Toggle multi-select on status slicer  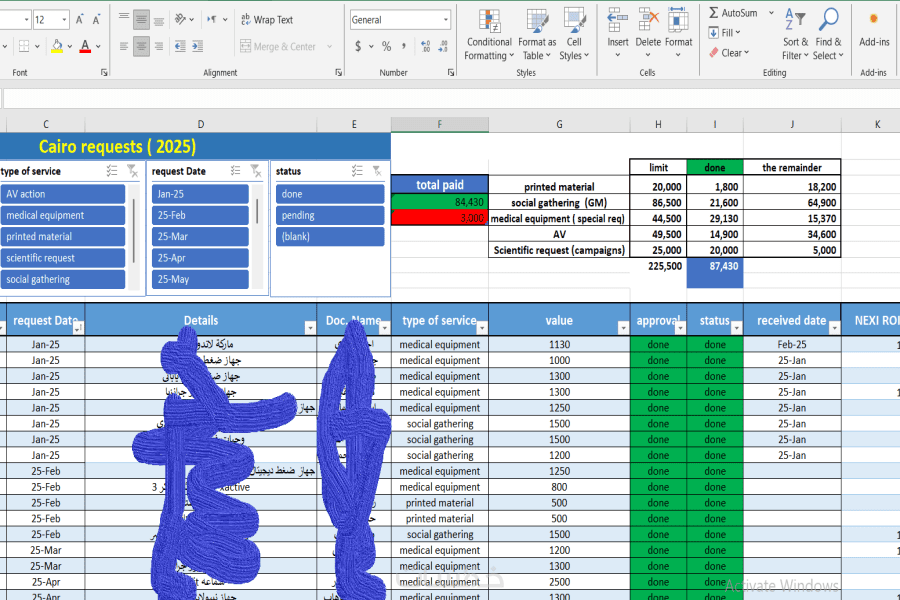tap(357, 171)
